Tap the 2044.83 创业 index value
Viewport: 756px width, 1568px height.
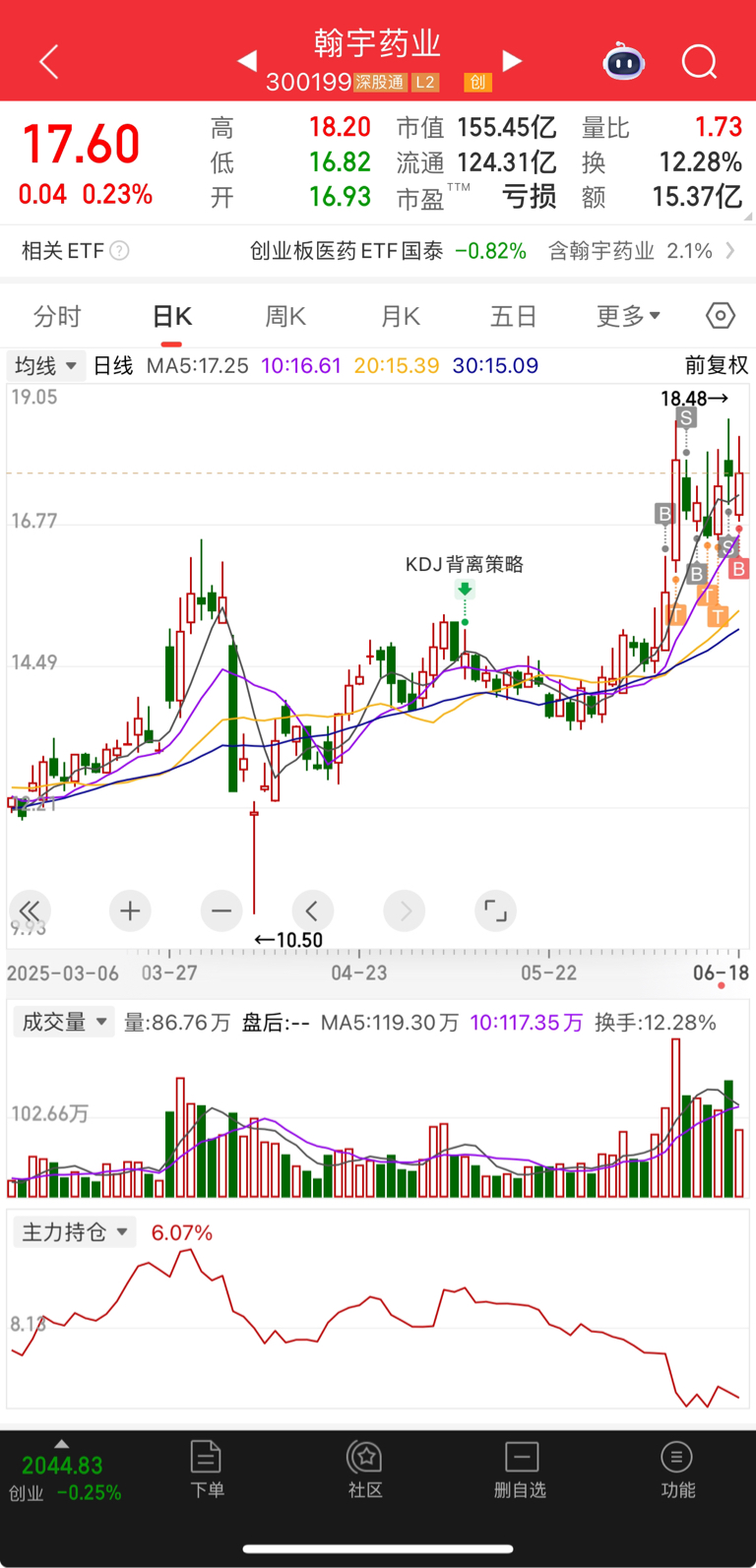(62, 1466)
